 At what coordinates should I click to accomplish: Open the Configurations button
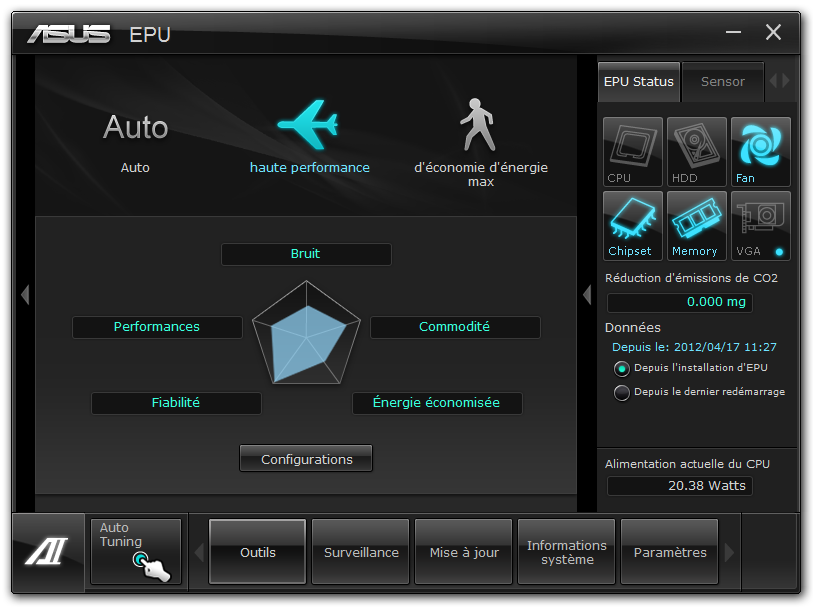(x=306, y=459)
